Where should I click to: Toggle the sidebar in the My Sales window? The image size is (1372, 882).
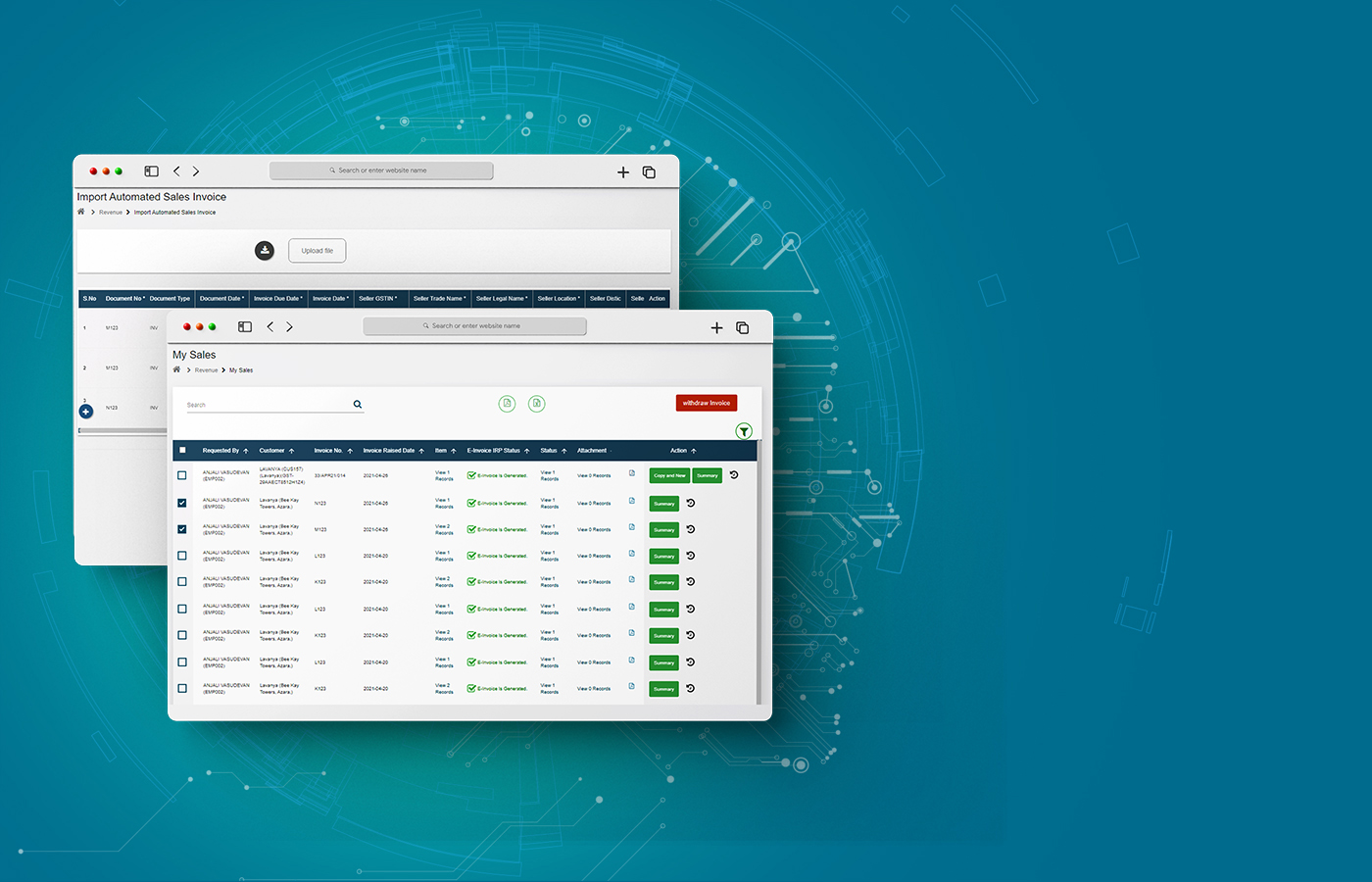(x=245, y=327)
